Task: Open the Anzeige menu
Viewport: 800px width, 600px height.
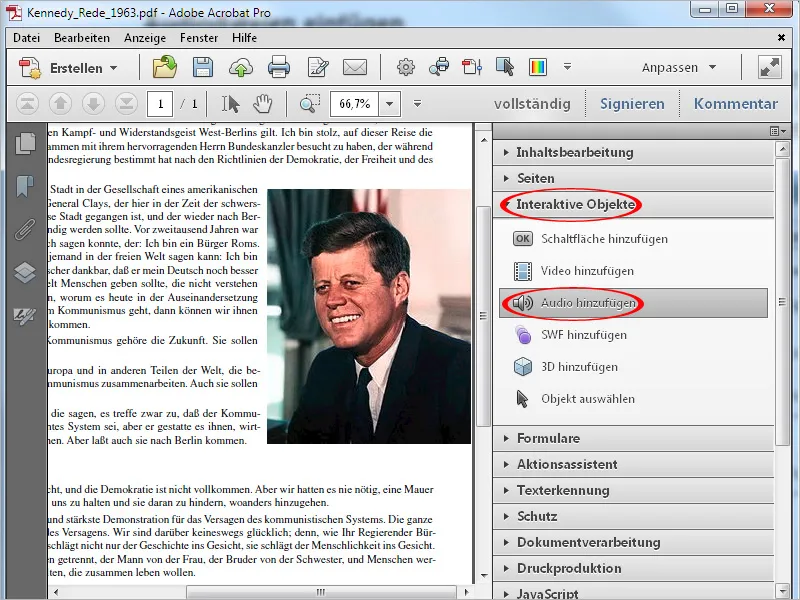Action: pos(145,38)
